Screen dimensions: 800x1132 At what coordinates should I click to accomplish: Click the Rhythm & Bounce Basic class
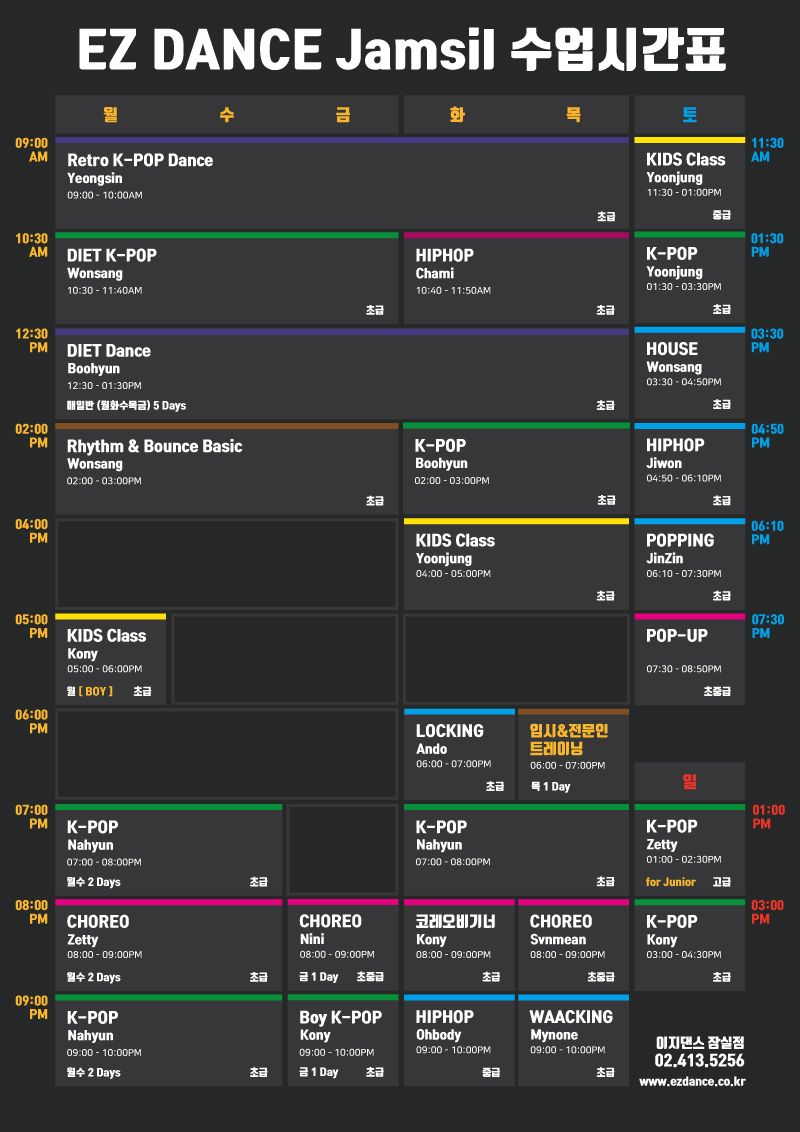(x=227, y=469)
